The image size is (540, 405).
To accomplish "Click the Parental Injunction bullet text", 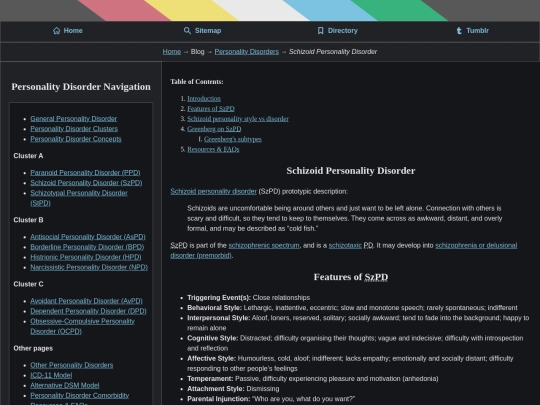I will tap(271, 399).
